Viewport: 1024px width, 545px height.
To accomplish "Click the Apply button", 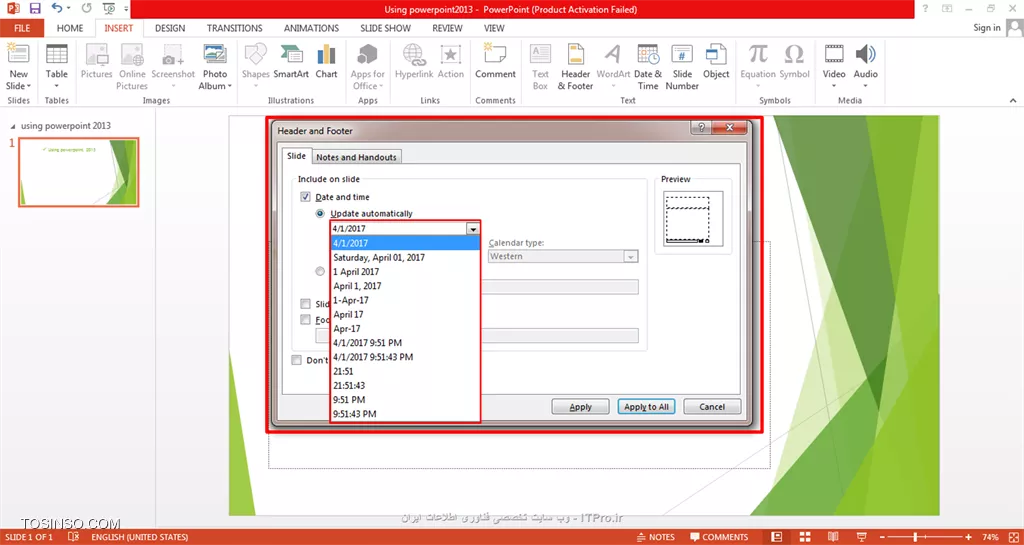I will (581, 407).
